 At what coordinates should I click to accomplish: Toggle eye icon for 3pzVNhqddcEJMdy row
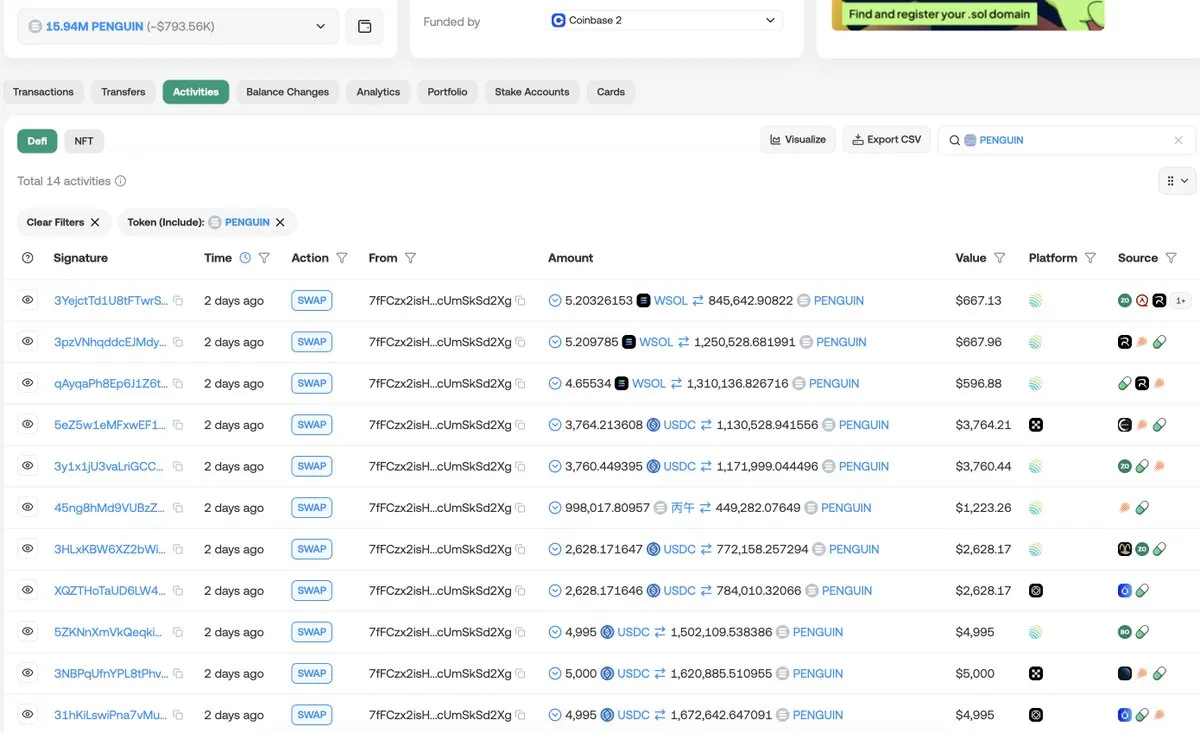tap(28, 342)
